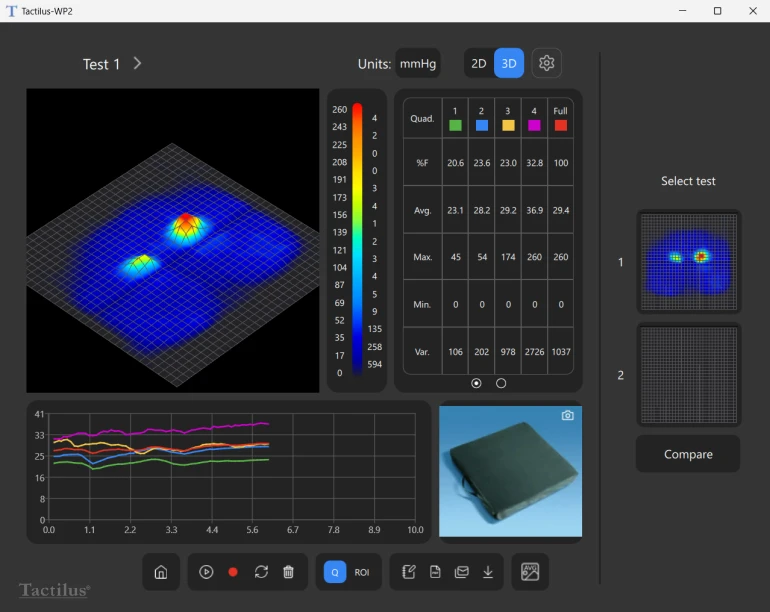Open the mmHg units dropdown

point(418,63)
